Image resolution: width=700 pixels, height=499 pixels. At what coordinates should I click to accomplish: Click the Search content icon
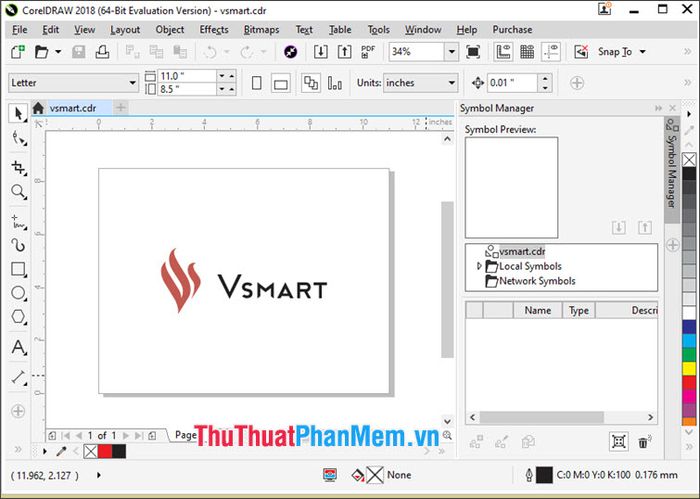(290, 52)
